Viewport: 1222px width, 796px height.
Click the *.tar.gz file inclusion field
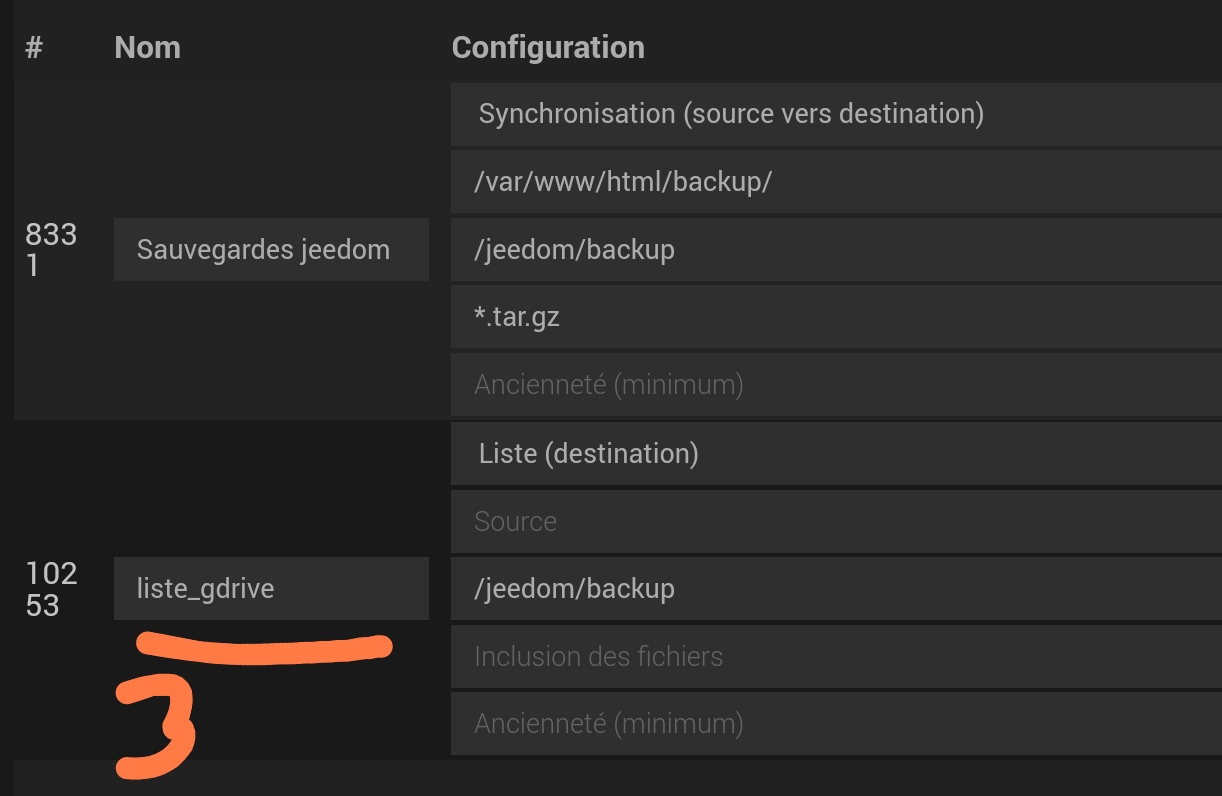click(x=836, y=317)
